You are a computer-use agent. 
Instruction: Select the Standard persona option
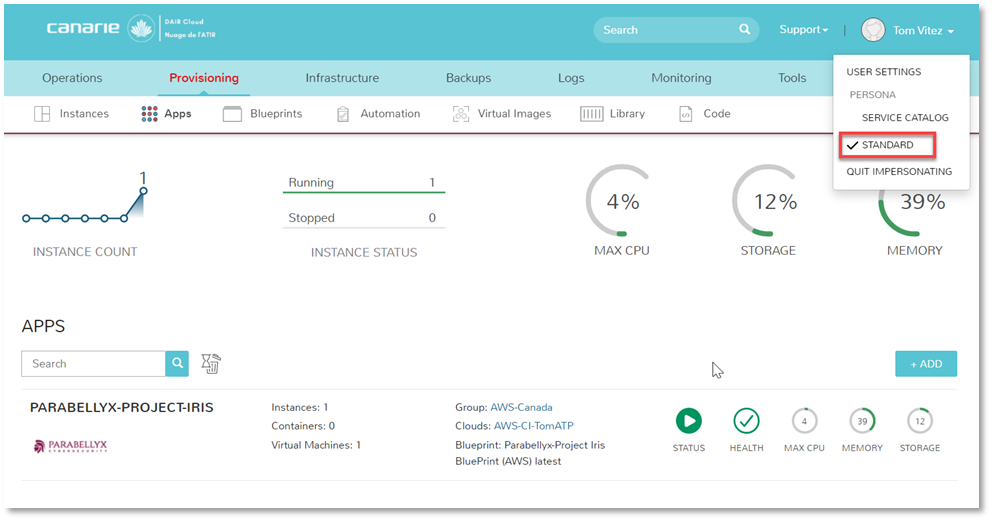(x=887, y=146)
